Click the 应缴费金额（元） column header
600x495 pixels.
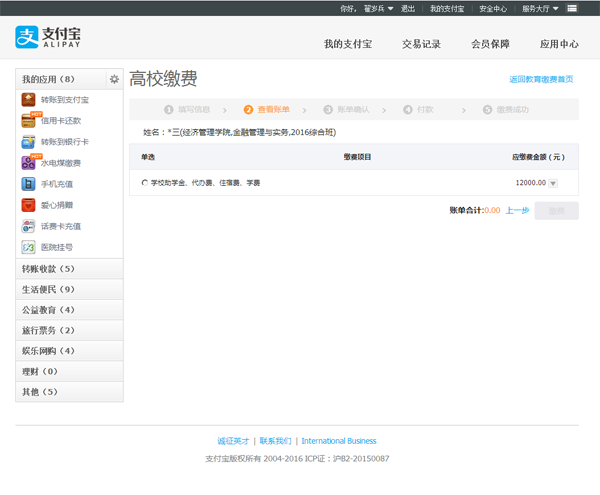(x=538, y=157)
